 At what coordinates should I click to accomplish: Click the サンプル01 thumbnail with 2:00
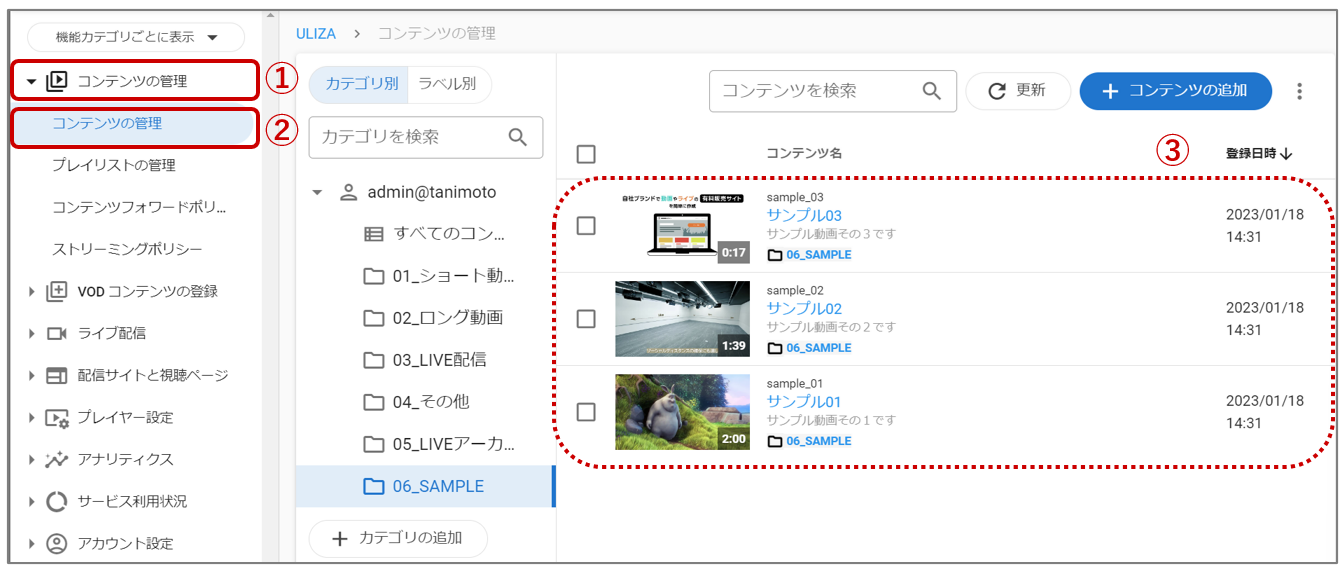(682, 412)
